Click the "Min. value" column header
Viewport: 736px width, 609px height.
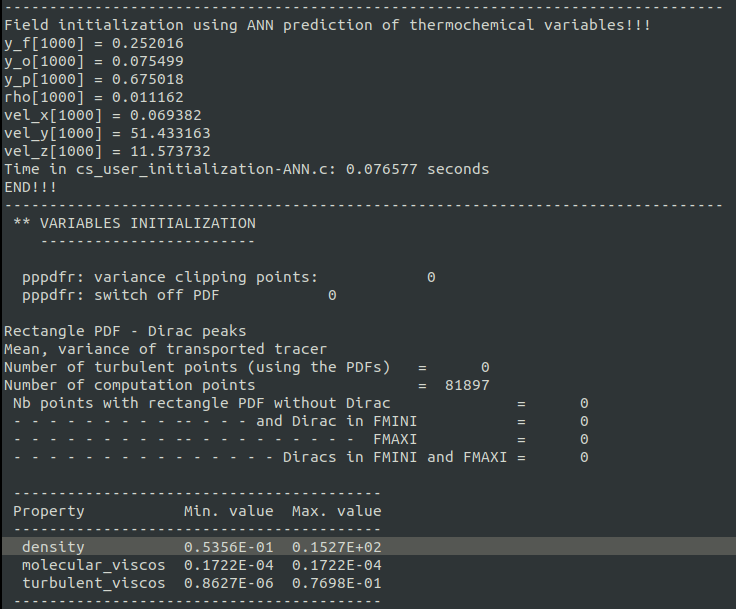point(228,511)
